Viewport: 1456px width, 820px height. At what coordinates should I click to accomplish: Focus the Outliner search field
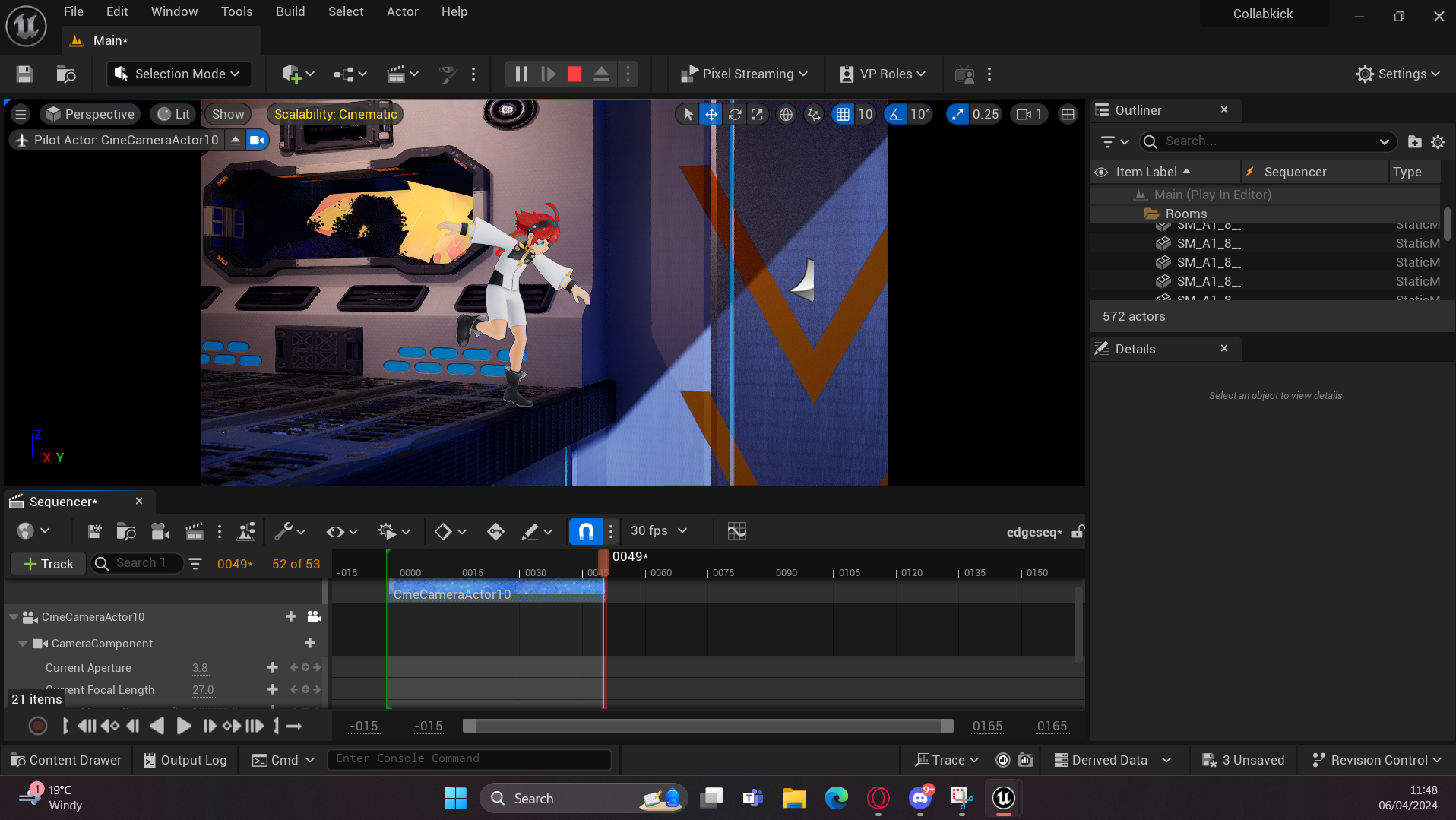coord(1268,141)
